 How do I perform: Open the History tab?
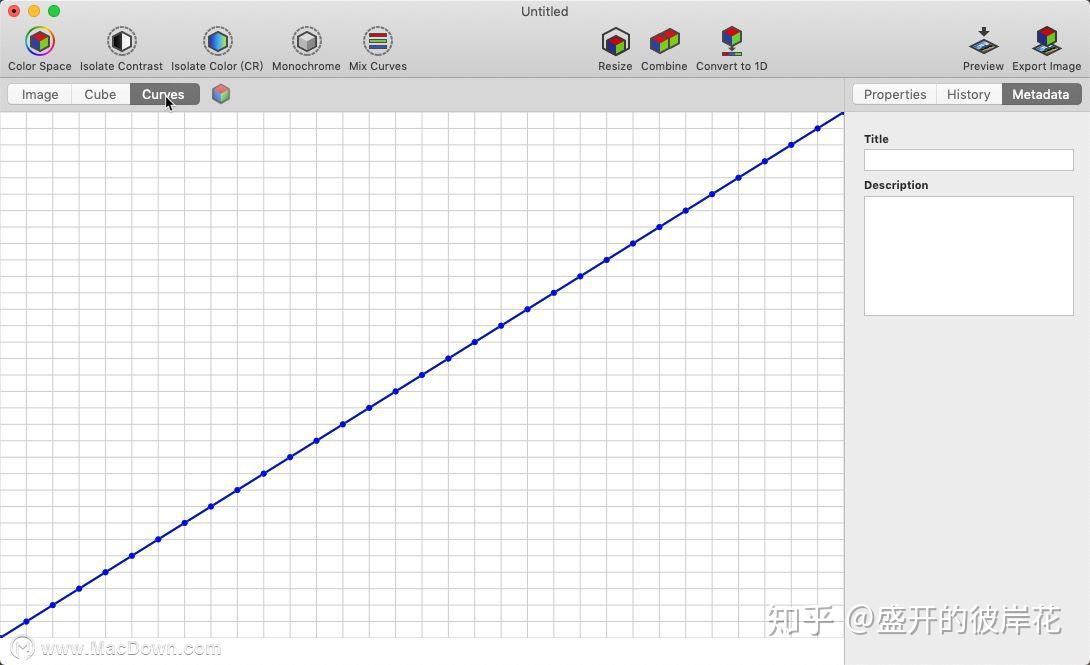967,94
